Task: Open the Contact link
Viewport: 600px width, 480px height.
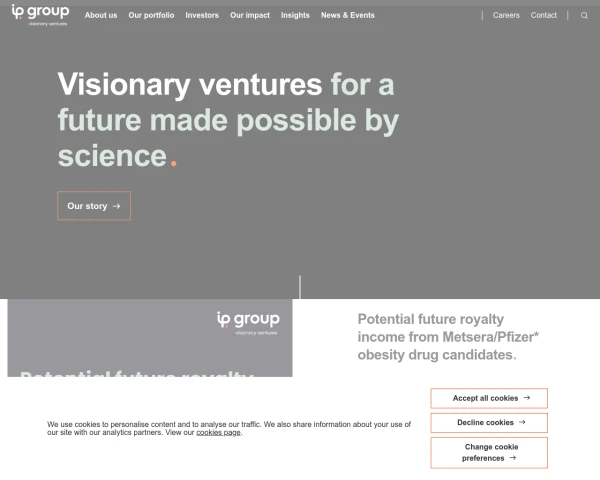Action: (544, 16)
